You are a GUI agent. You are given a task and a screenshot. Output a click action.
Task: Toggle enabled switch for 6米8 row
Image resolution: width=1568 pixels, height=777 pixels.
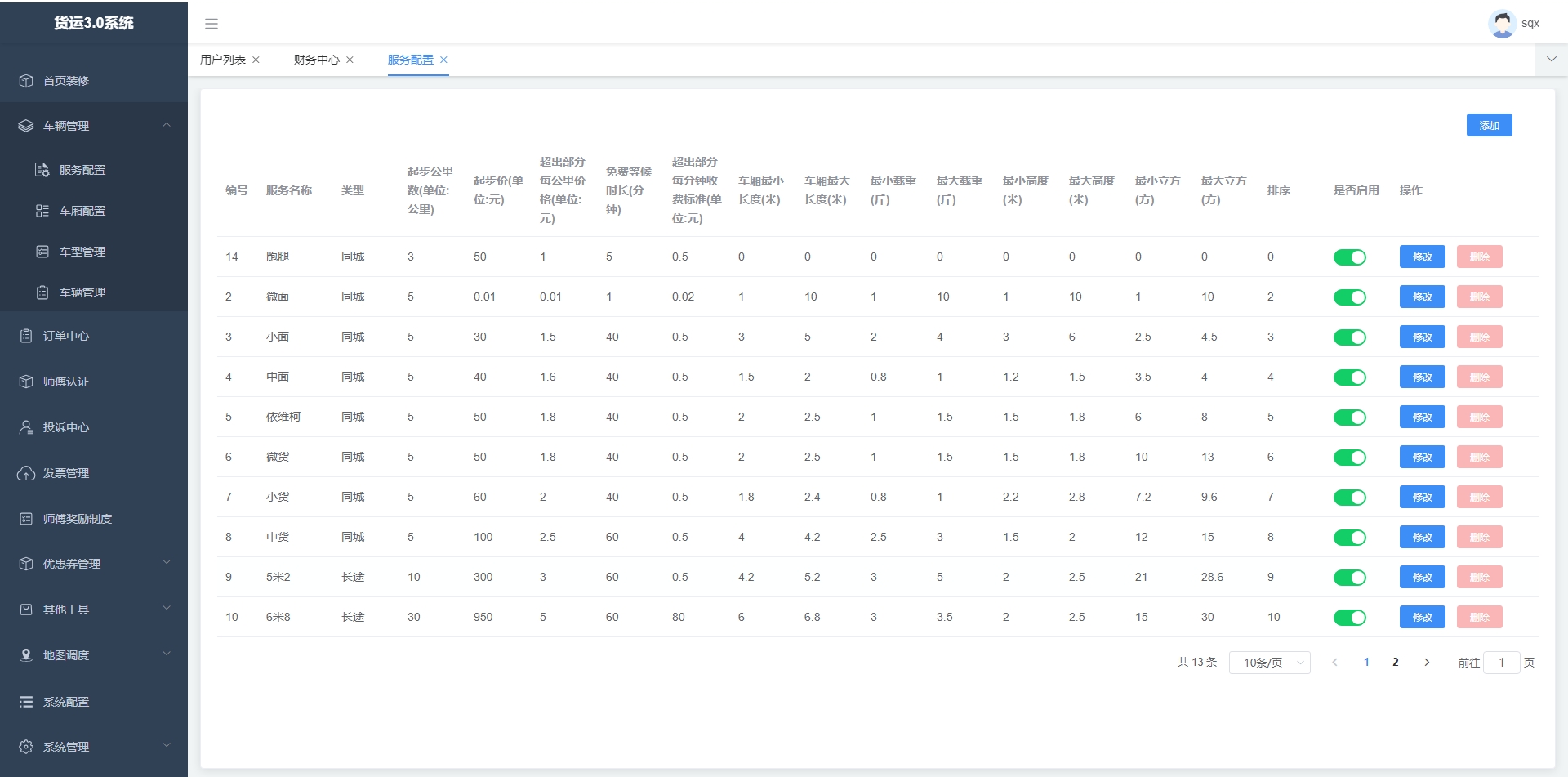[1350, 618]
